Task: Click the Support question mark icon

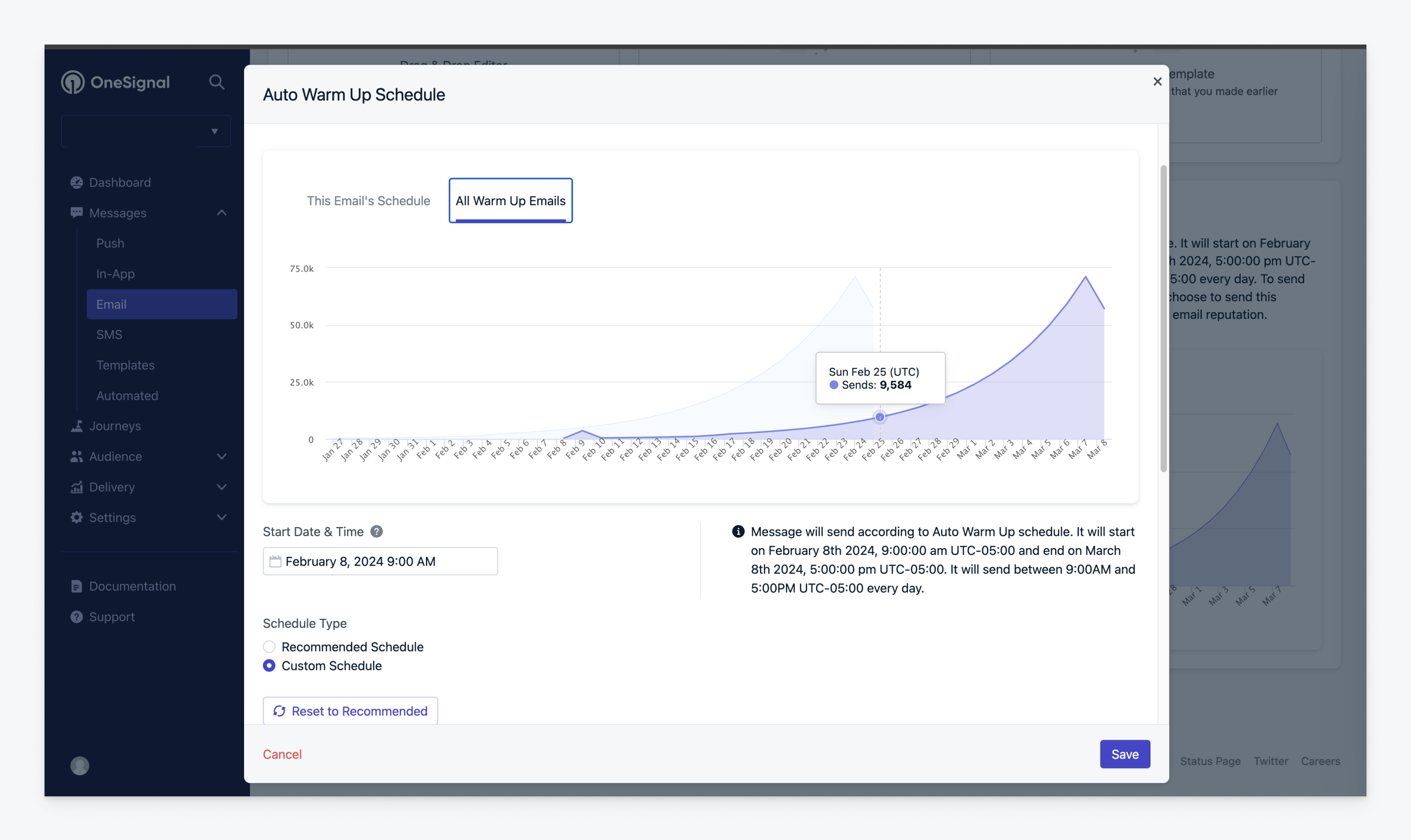Action: click(x=77, y=617)
